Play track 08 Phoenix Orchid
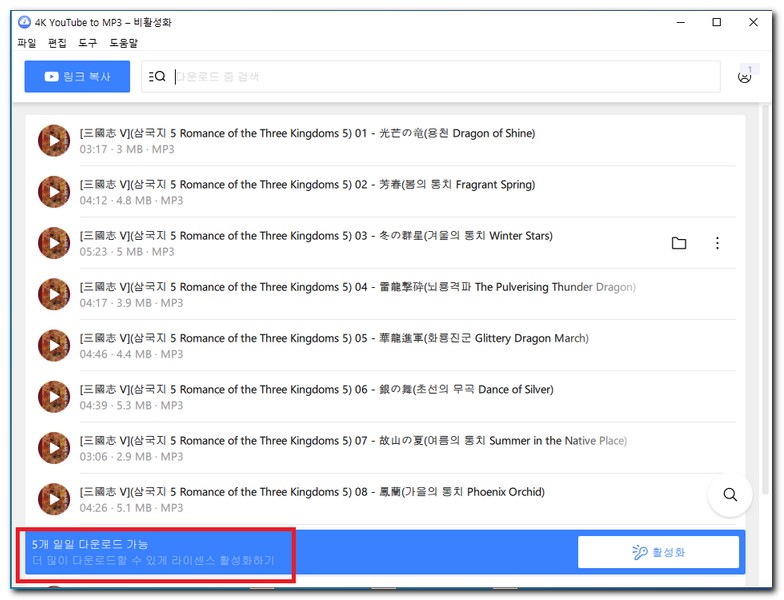 (54, 499)
